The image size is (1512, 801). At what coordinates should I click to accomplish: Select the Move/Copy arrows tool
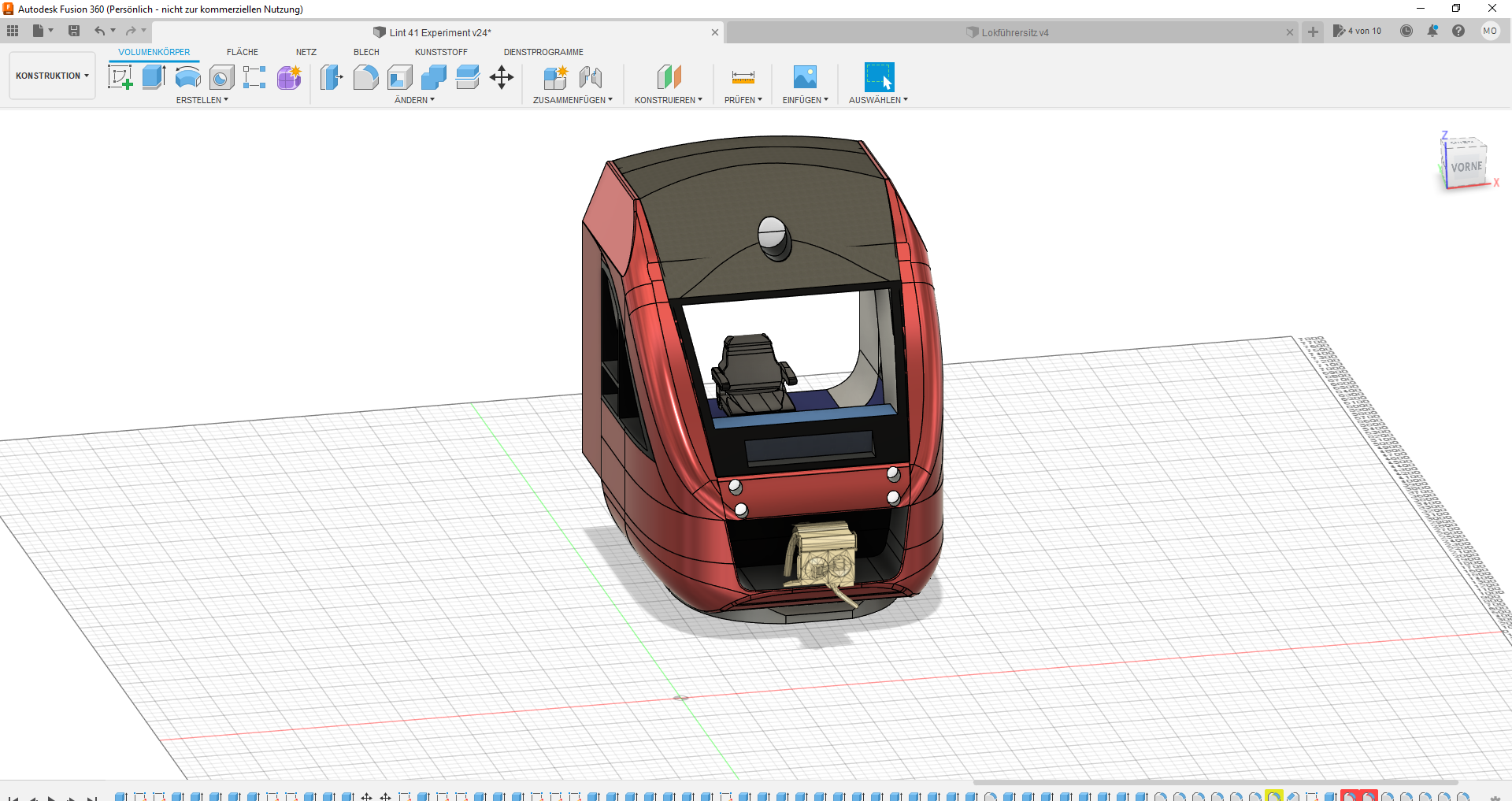[502, 77]
